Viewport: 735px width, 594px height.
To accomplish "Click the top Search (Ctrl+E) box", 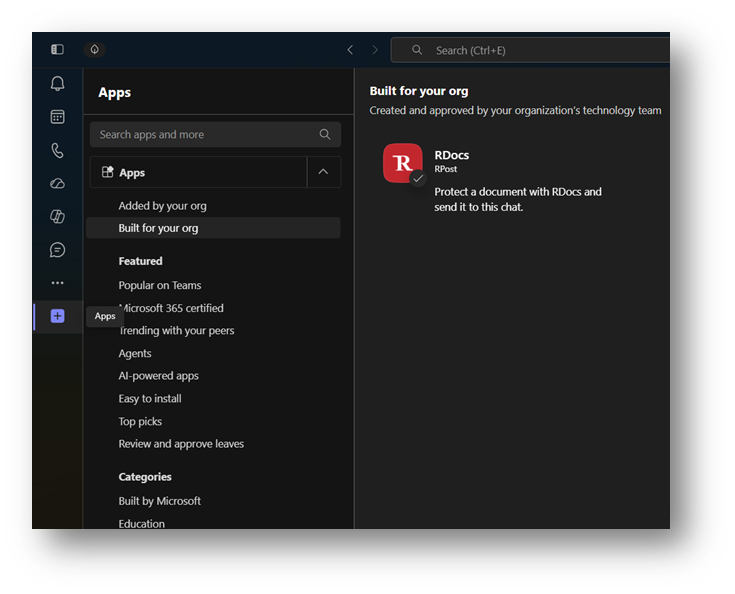I will click(530, 50).
